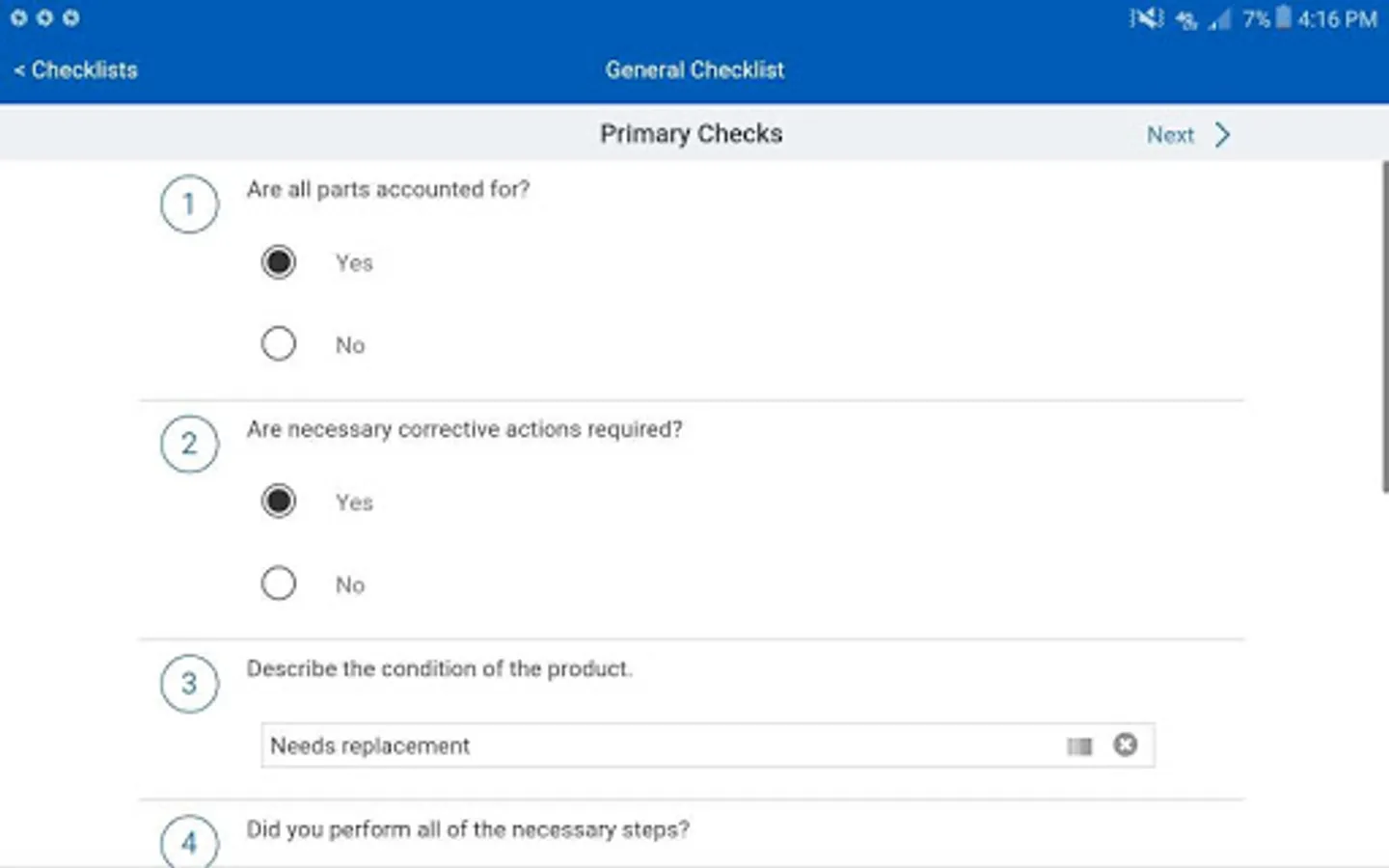
Task: Tap the battery icon in the status bar
Action: click(x=1283, y=17)
